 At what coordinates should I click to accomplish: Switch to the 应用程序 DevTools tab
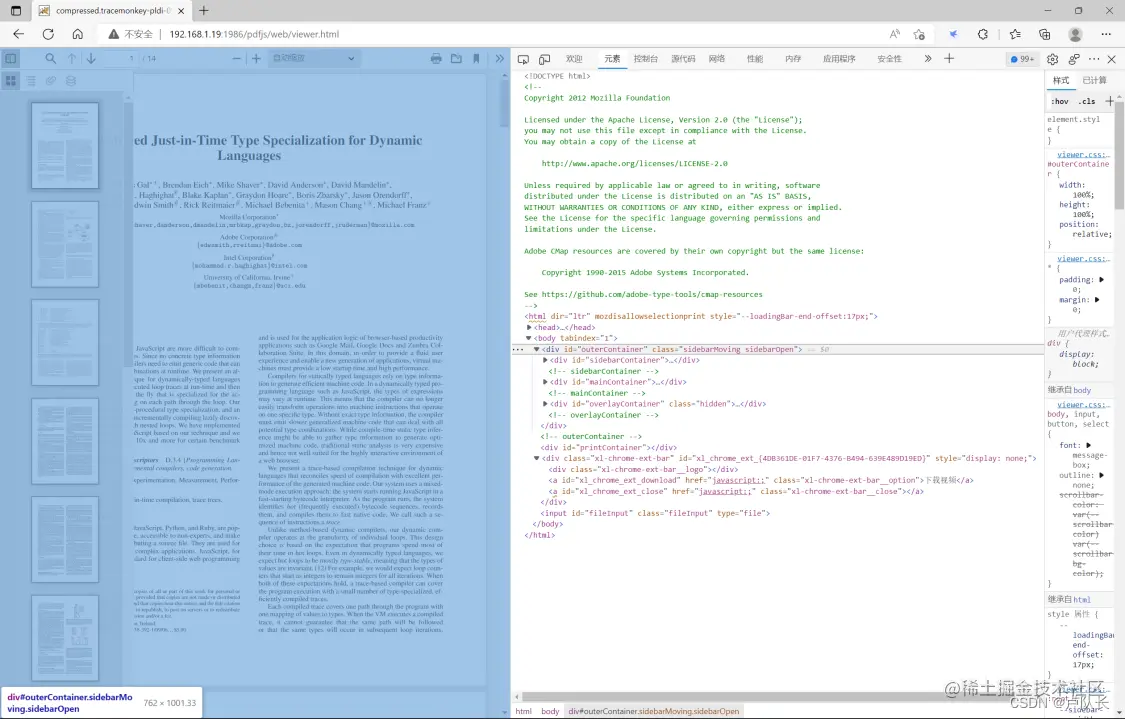pyautogui.click(x=839, y=59)
